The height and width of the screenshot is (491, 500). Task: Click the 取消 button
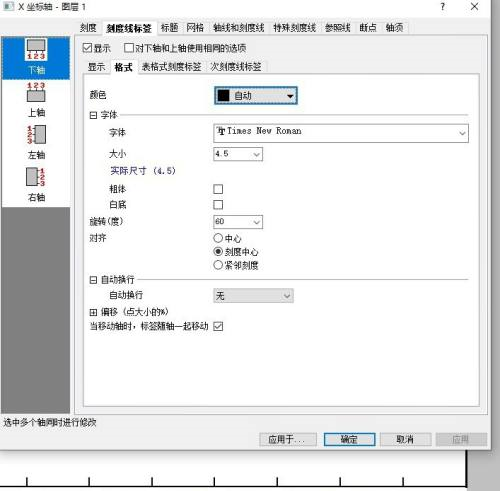(405, 439)
